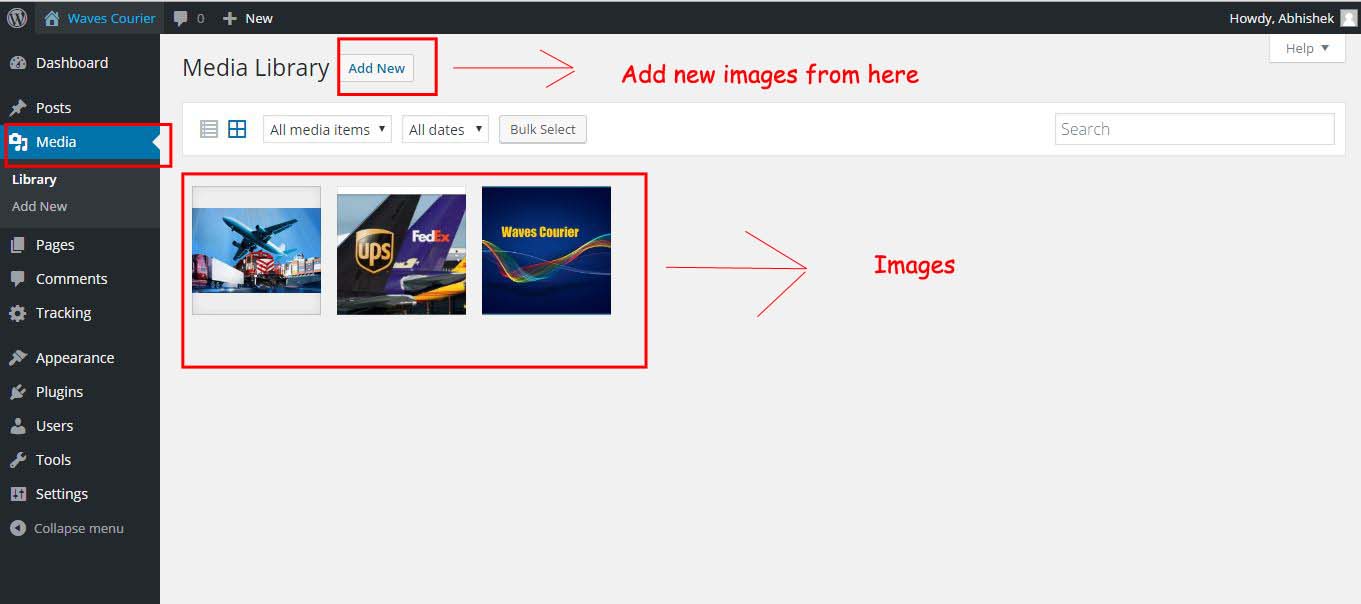Select the airplane and train thumbnail
The image size is (1361, 604).
pos(256,250)
